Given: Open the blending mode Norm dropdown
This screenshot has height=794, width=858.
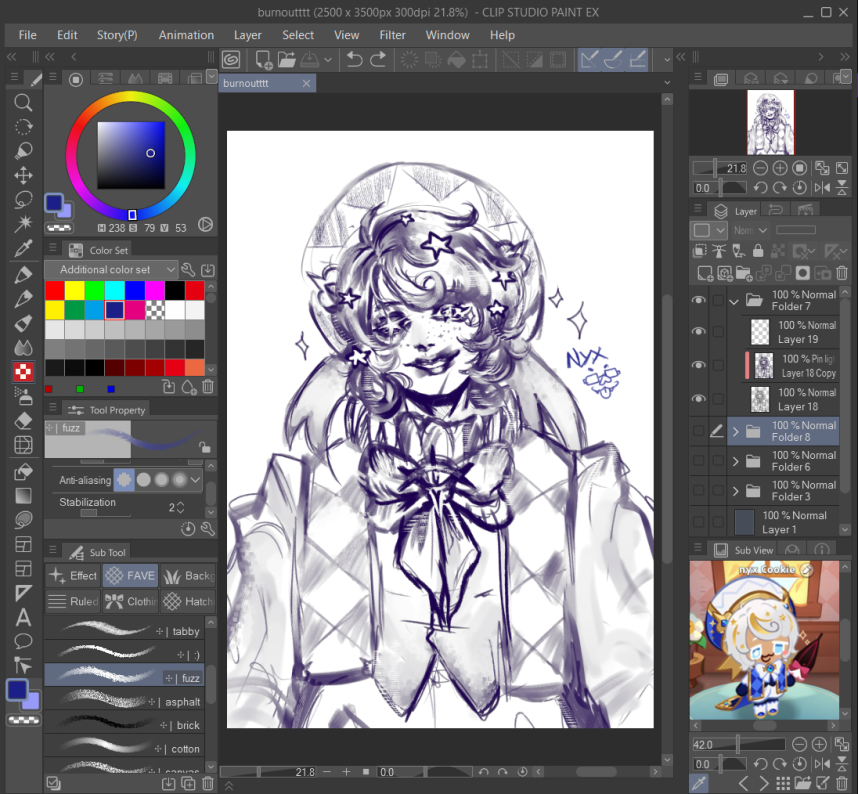Looking at the screenshot, I should (x=749, y=230).
